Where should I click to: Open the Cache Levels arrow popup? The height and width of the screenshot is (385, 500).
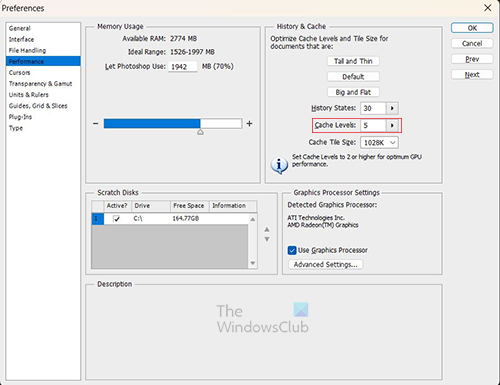coord(392,125)
